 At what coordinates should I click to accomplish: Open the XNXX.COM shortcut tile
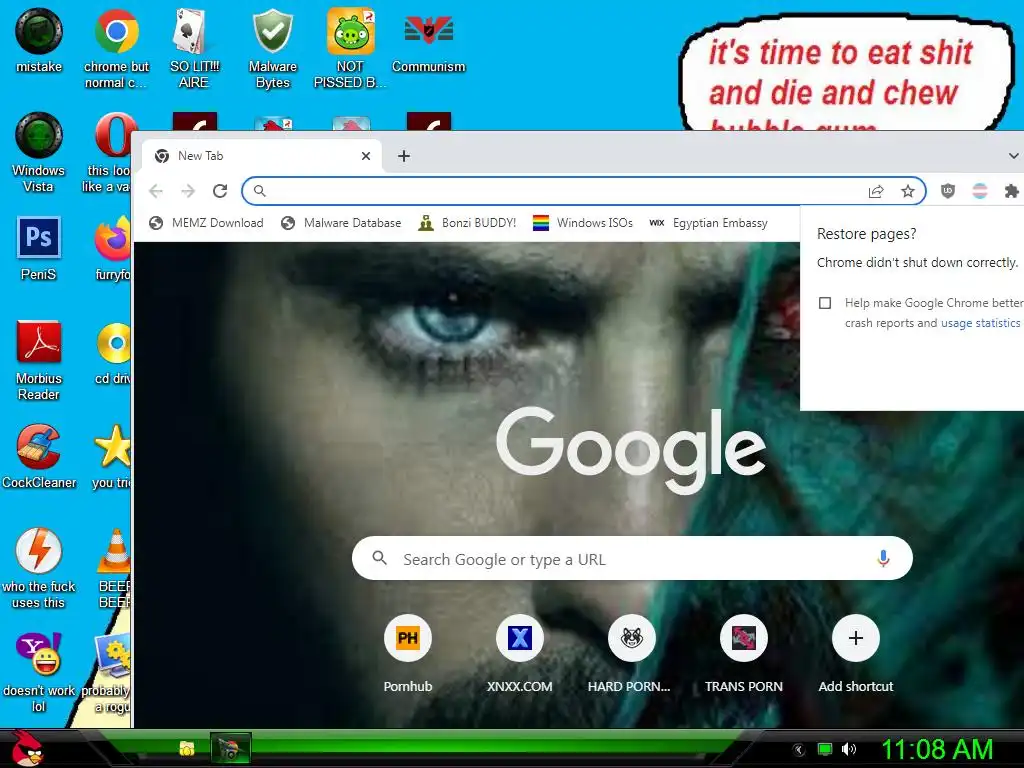click(519, 655)
